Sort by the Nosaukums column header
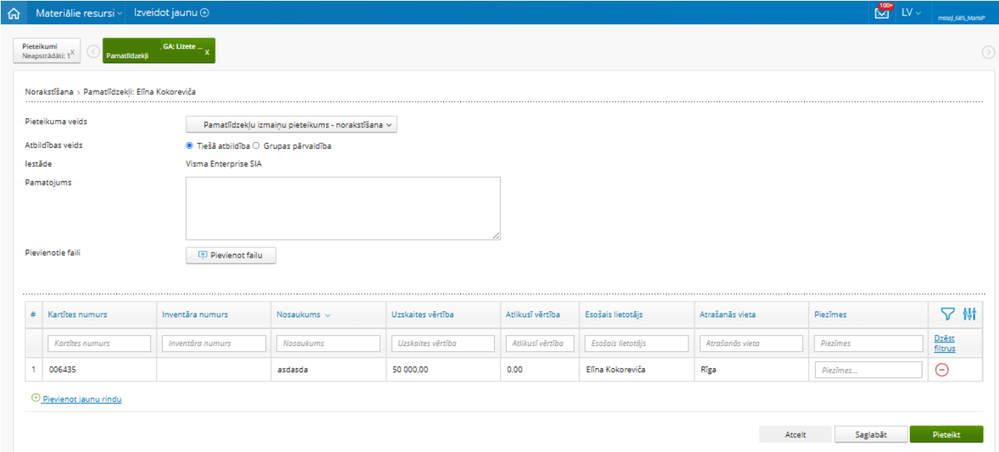 303,314
